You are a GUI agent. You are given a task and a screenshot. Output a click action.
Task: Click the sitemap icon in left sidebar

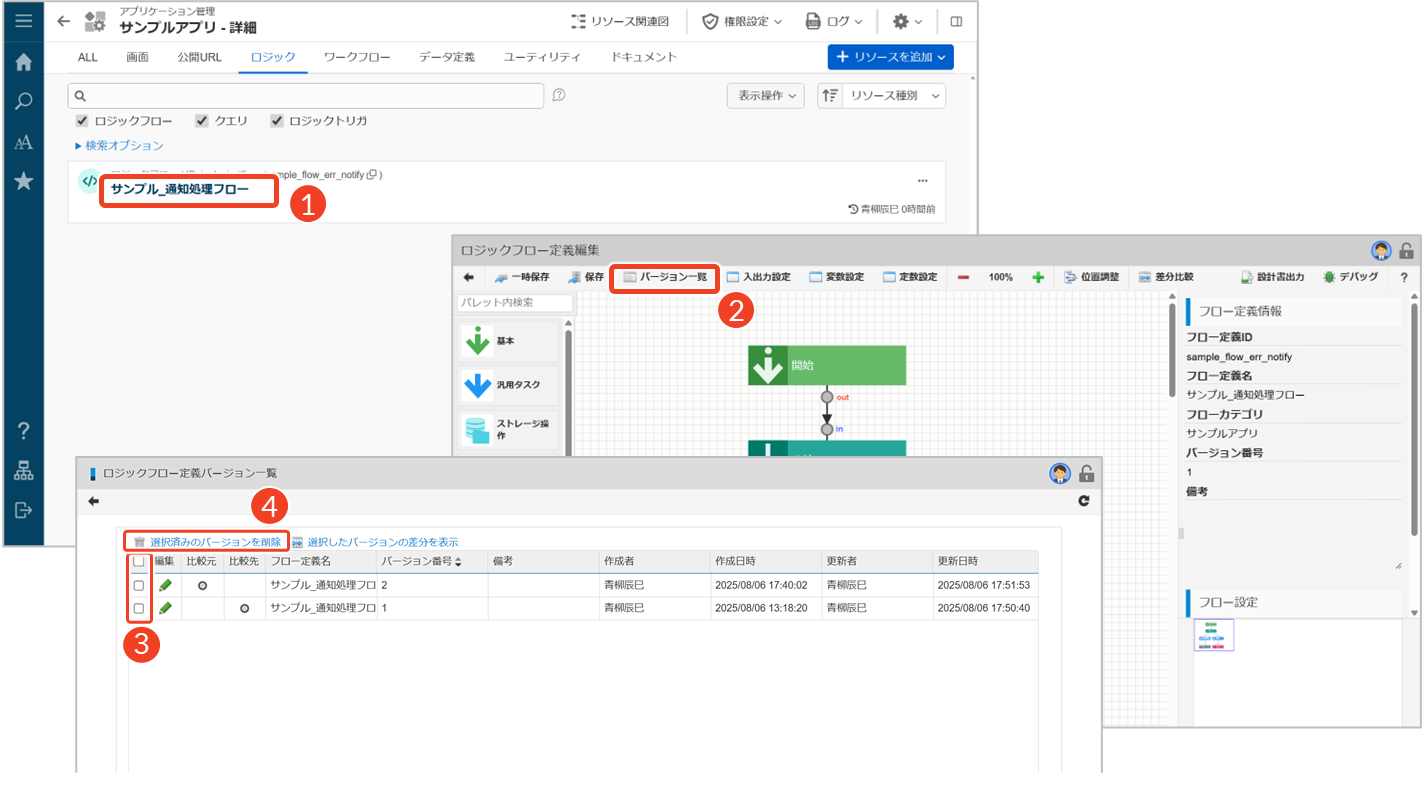[x=24, y=472]
